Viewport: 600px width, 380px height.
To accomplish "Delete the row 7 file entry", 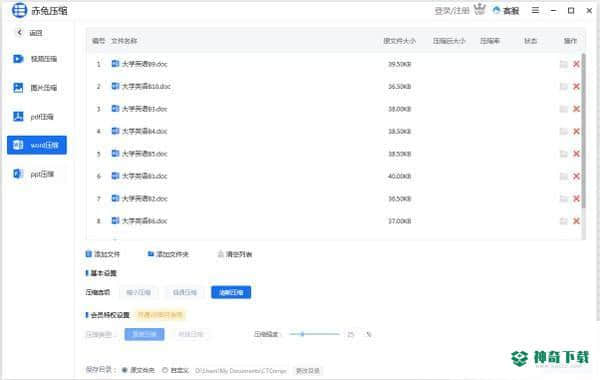I will click(x=576, y=198).
